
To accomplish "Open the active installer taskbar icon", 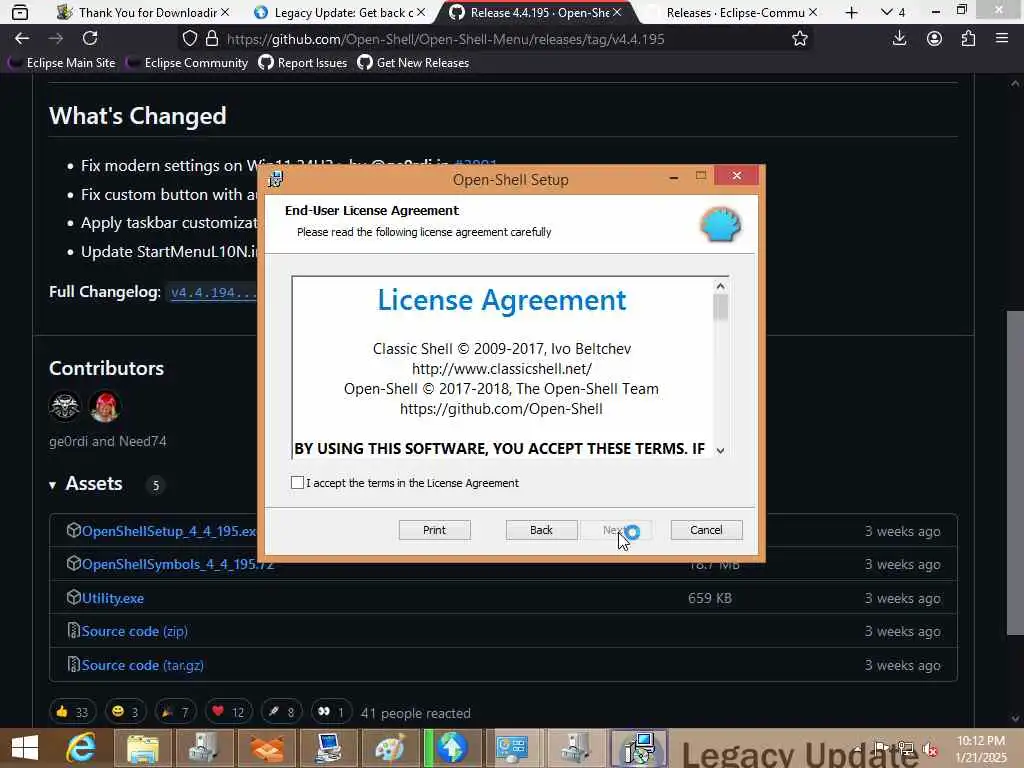I will tap(638, 748).
